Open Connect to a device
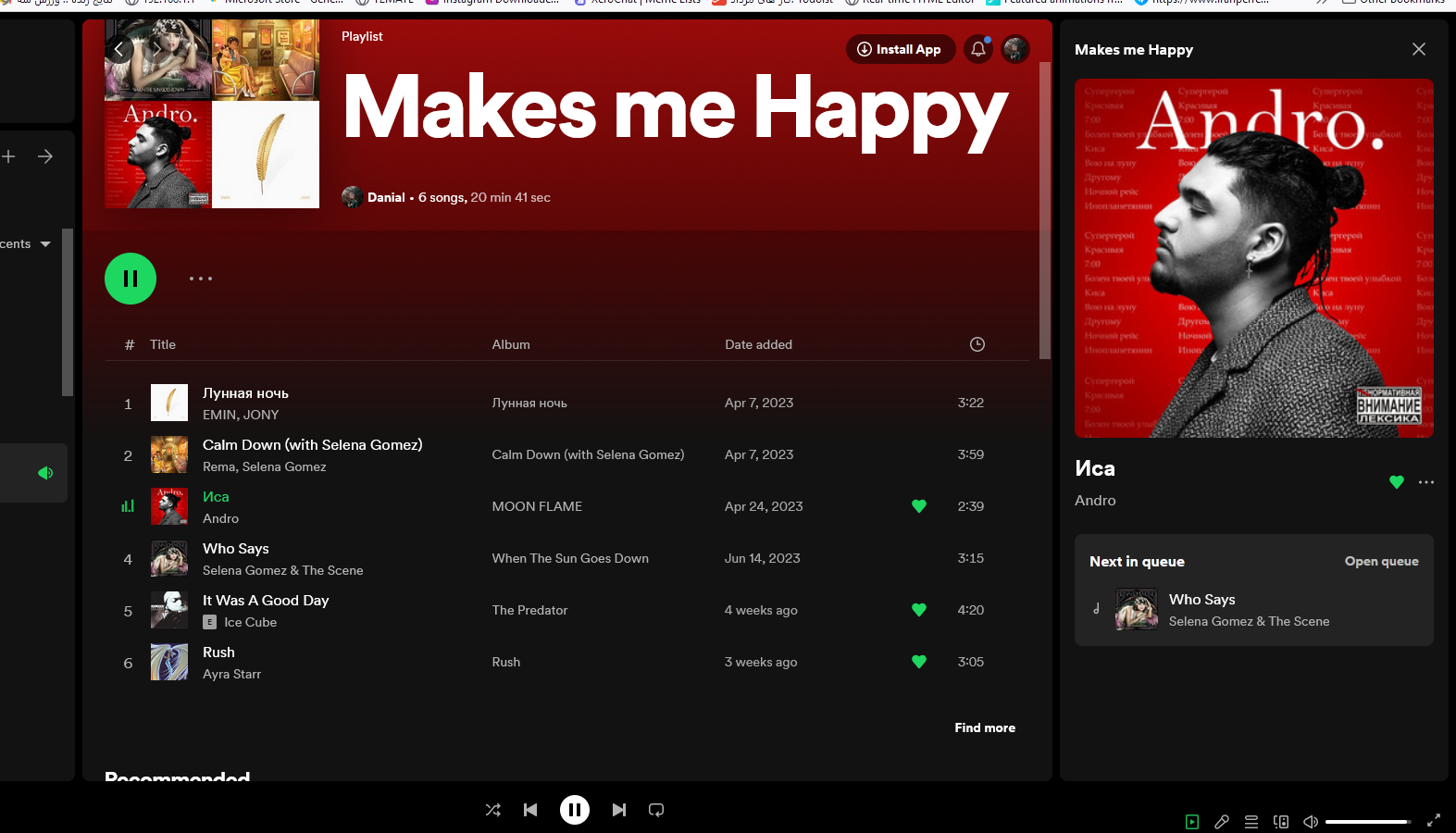Image resolution: width=1456 pixels, height=833 pixels. pyautogui.click(x=1281, y=821)
